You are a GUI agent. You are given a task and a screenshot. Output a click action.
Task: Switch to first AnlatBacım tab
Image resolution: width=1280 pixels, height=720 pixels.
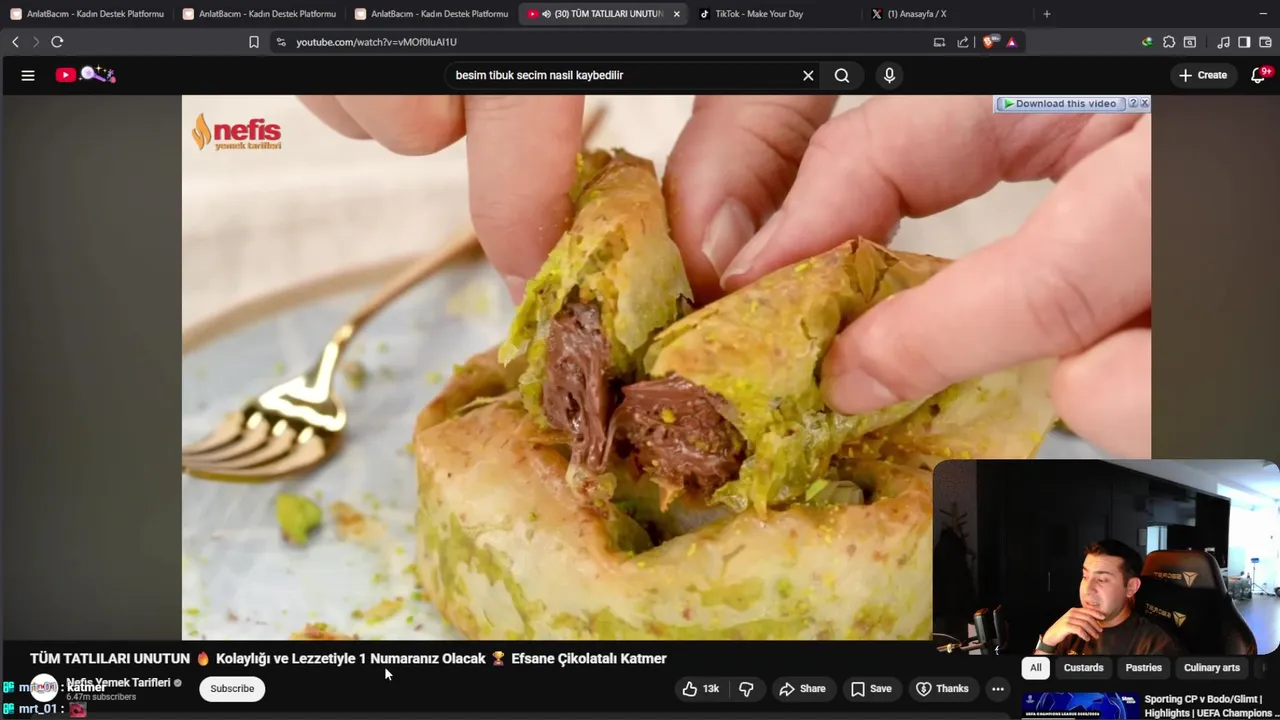88,14
